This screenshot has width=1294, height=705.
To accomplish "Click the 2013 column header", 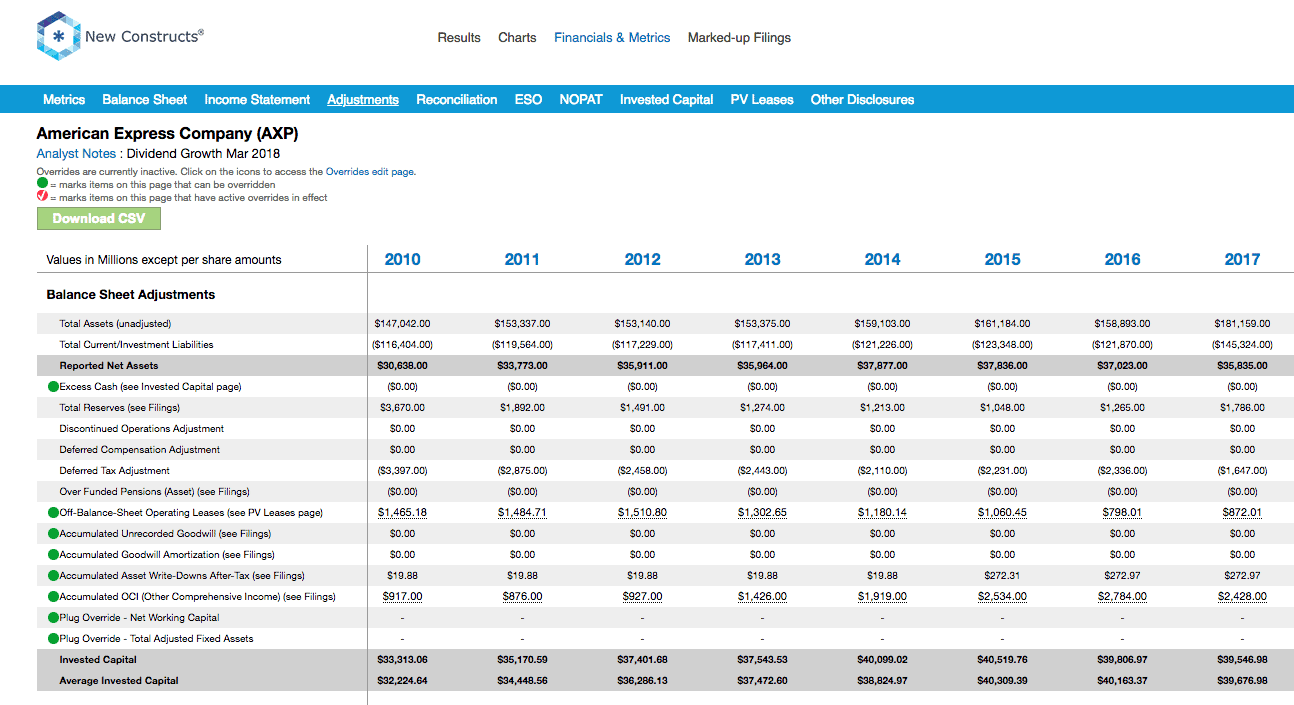I will (762, 260).
